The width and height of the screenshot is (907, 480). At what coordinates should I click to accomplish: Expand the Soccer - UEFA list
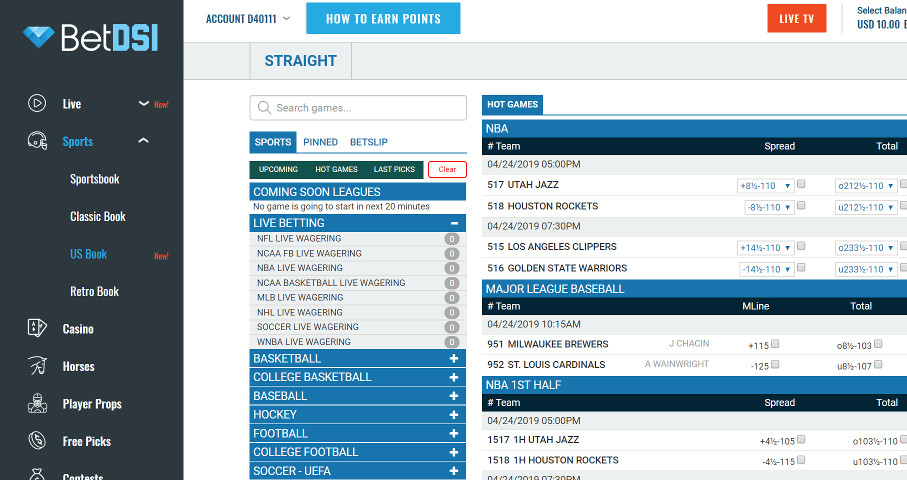[454, 471]
